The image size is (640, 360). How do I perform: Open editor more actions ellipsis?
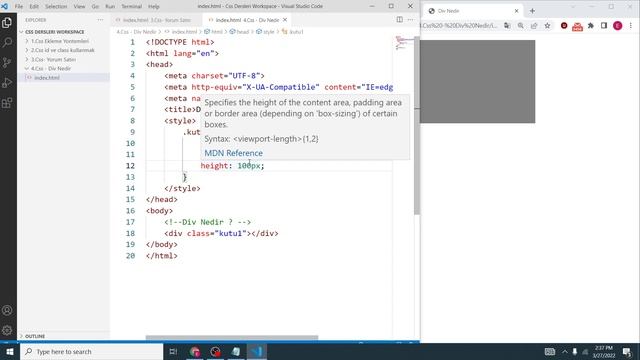point(411,20)
